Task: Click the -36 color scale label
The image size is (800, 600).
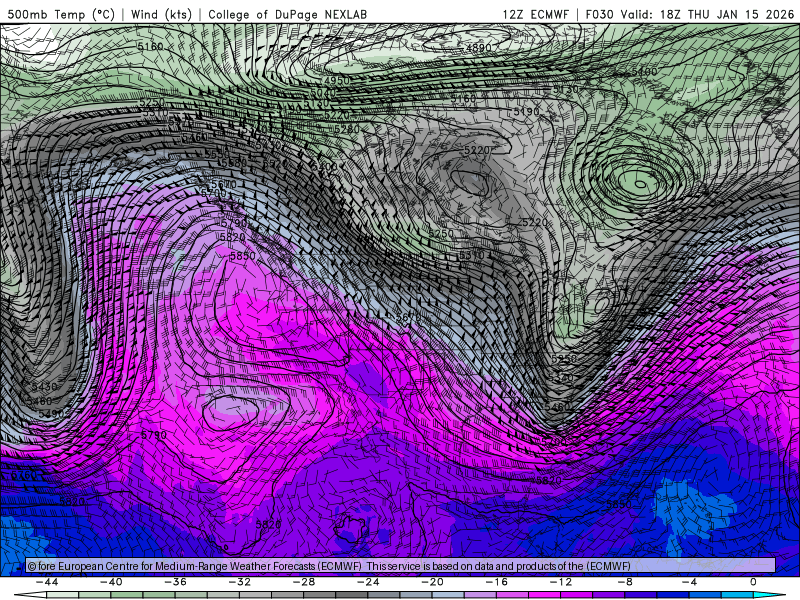Action: coord(176,582)
